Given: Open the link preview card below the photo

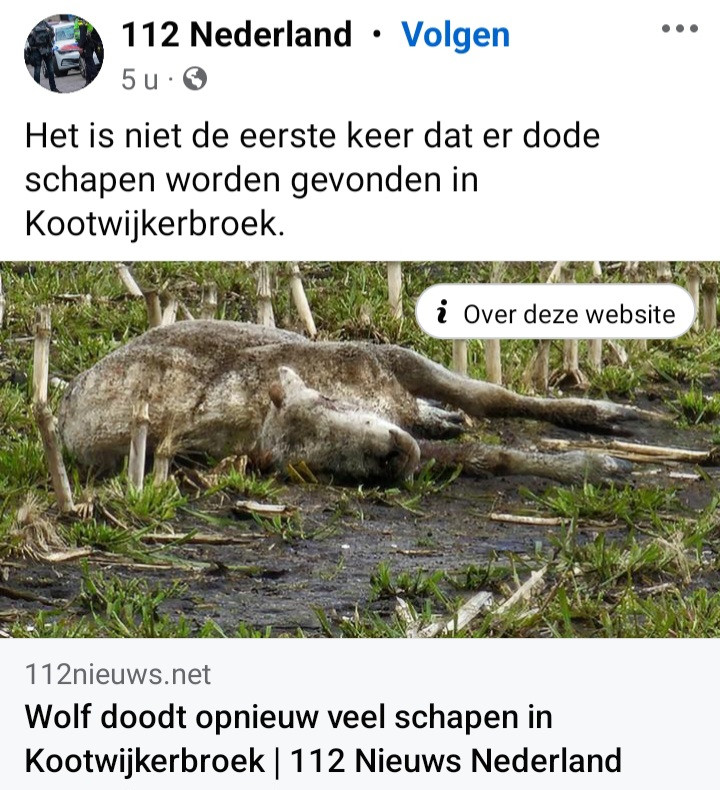Looking at the screenshot, I should click(360, 714).
